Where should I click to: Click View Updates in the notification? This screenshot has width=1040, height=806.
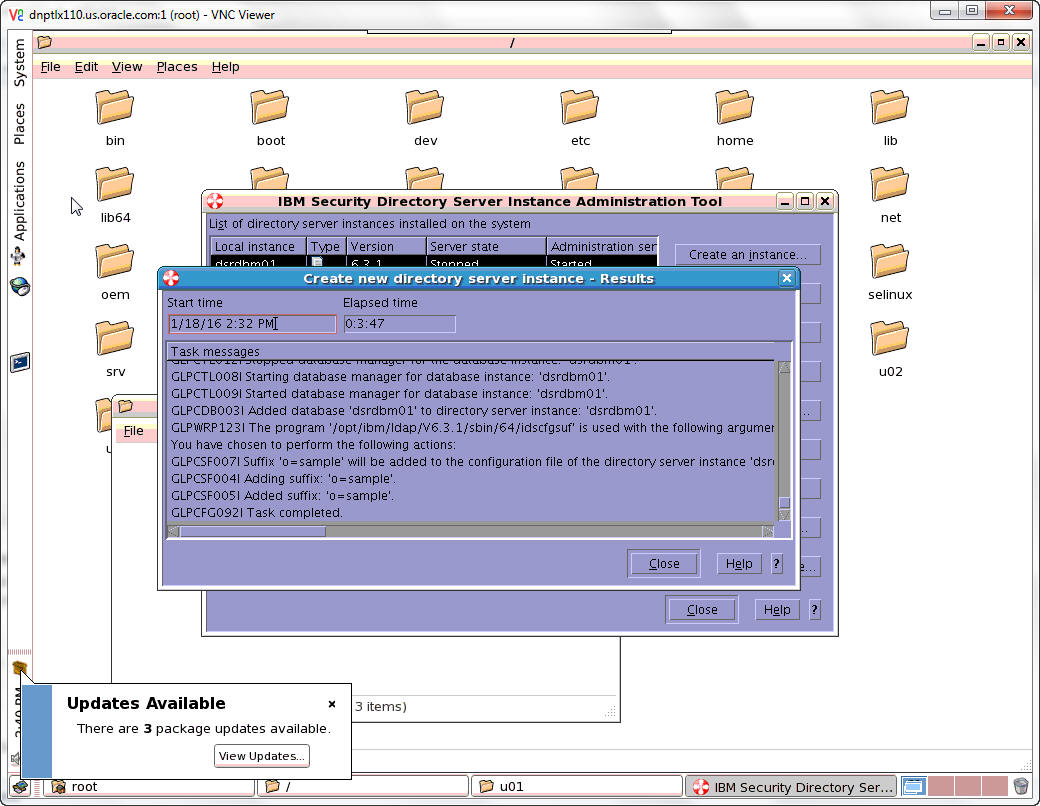point(262,756)
